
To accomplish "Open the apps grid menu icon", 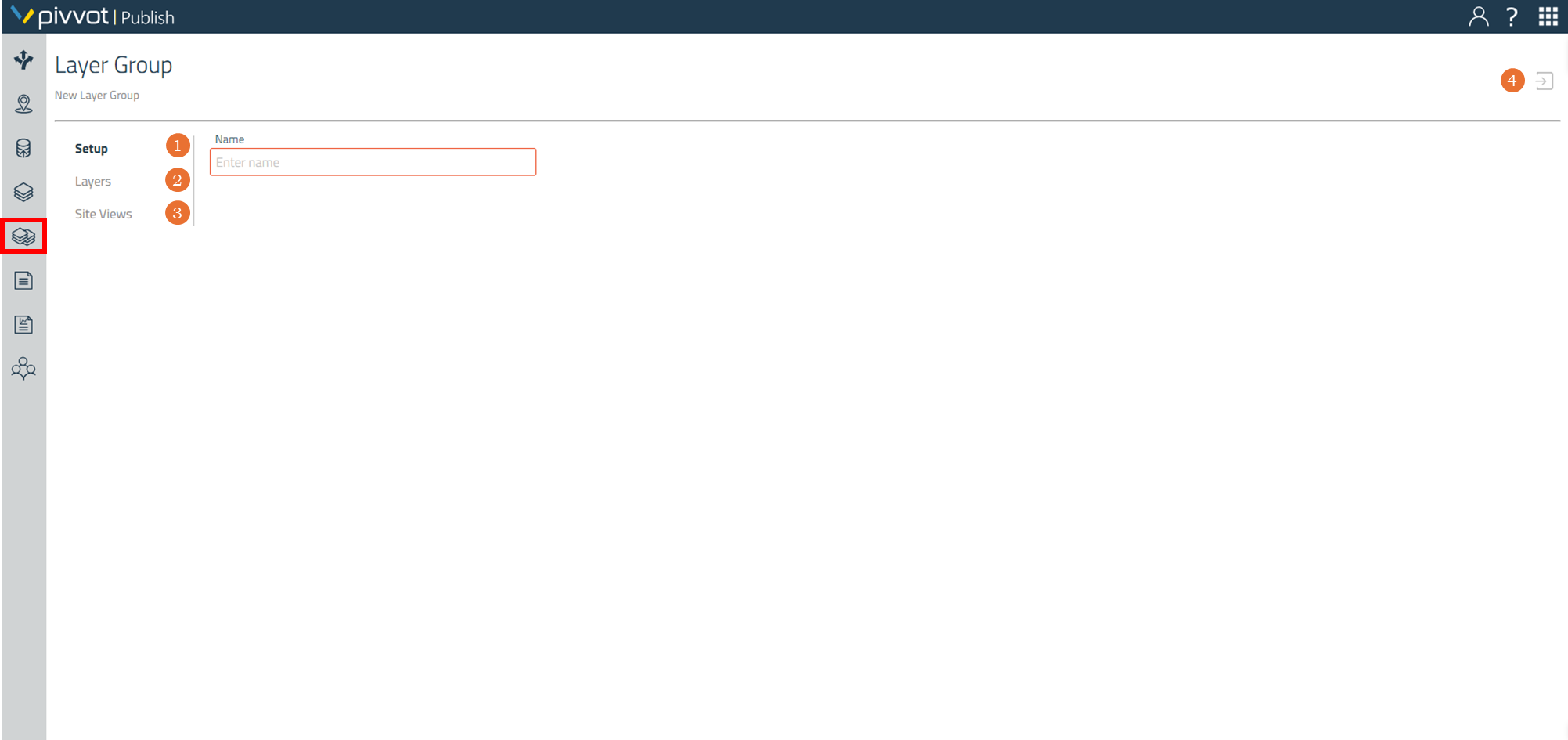I will click(1548, 16).
